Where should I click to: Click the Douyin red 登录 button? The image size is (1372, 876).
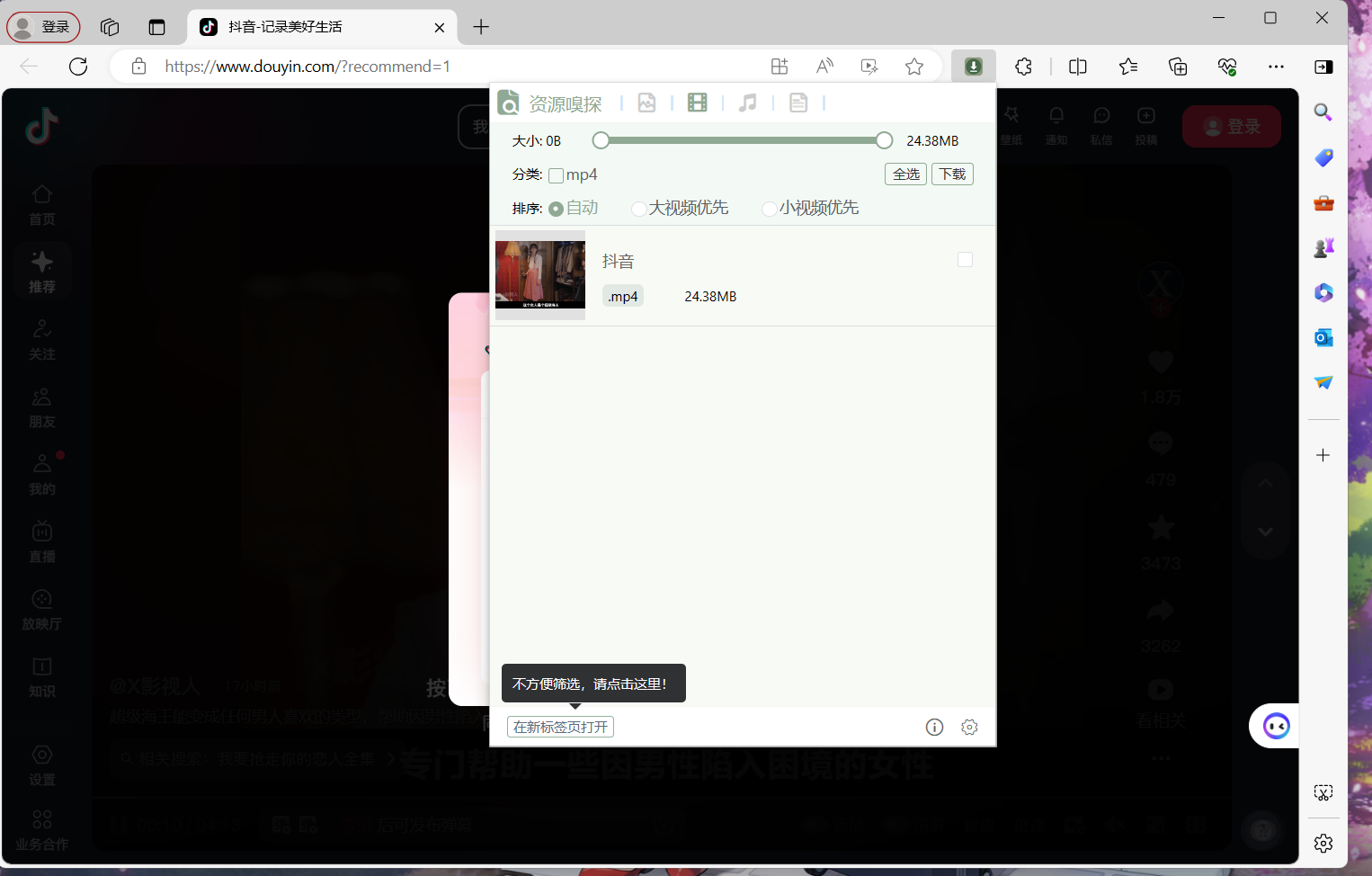(1232, 127)
